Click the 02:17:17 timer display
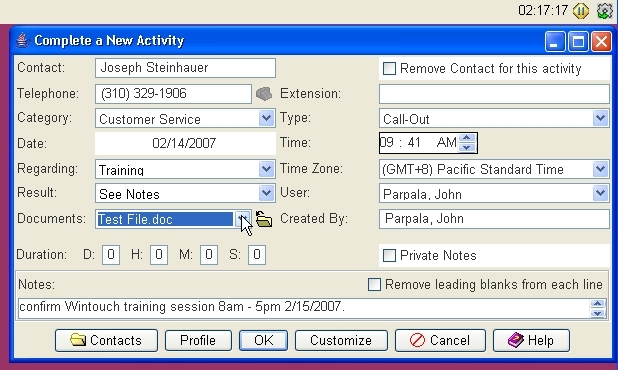Screen dimensions: 618x370 543,10
